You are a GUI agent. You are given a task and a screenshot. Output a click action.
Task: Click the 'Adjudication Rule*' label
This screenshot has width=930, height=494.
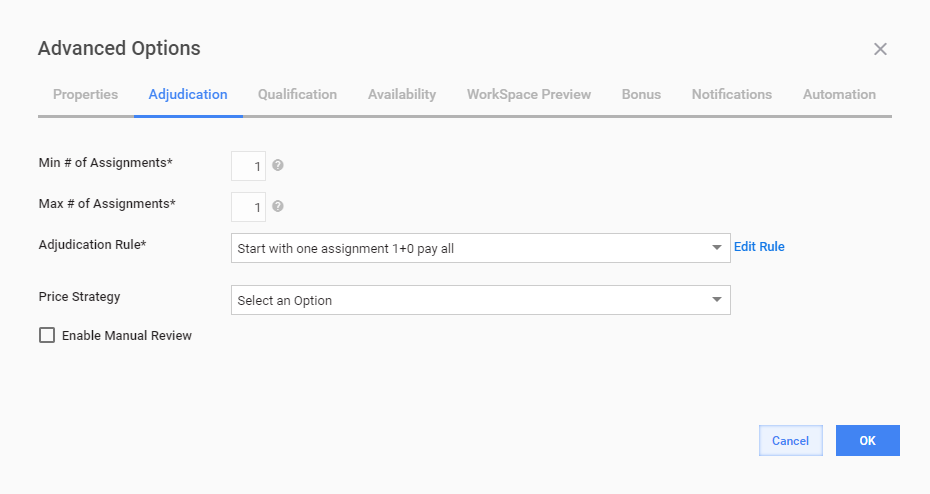pyautogui.click(x=93, y=244)
